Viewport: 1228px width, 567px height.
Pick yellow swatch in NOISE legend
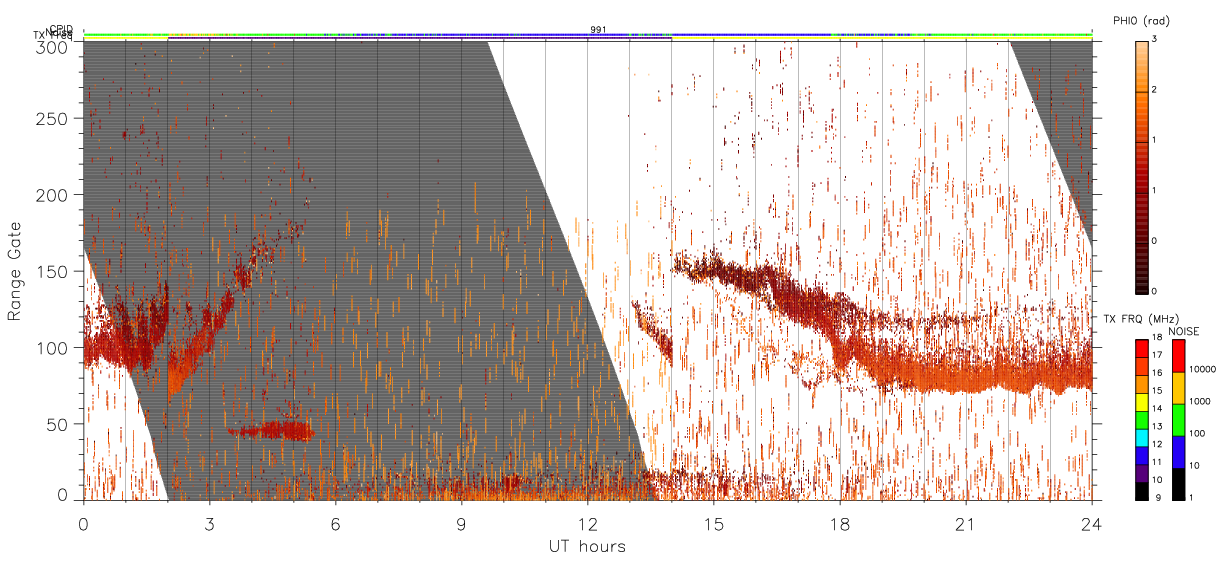click(1179, 388)
